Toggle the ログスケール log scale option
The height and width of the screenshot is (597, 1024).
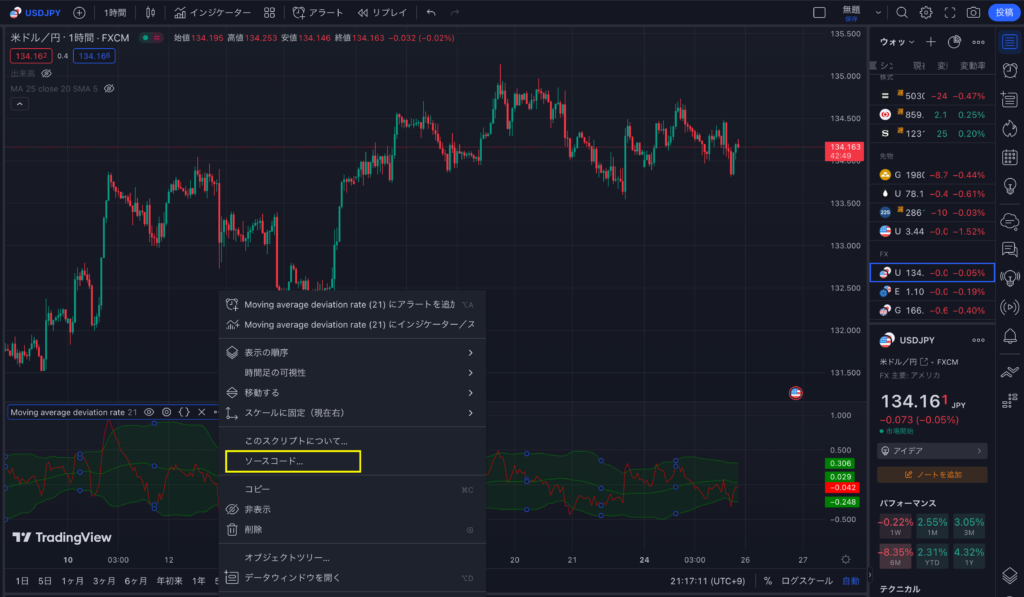click(807, 580)
